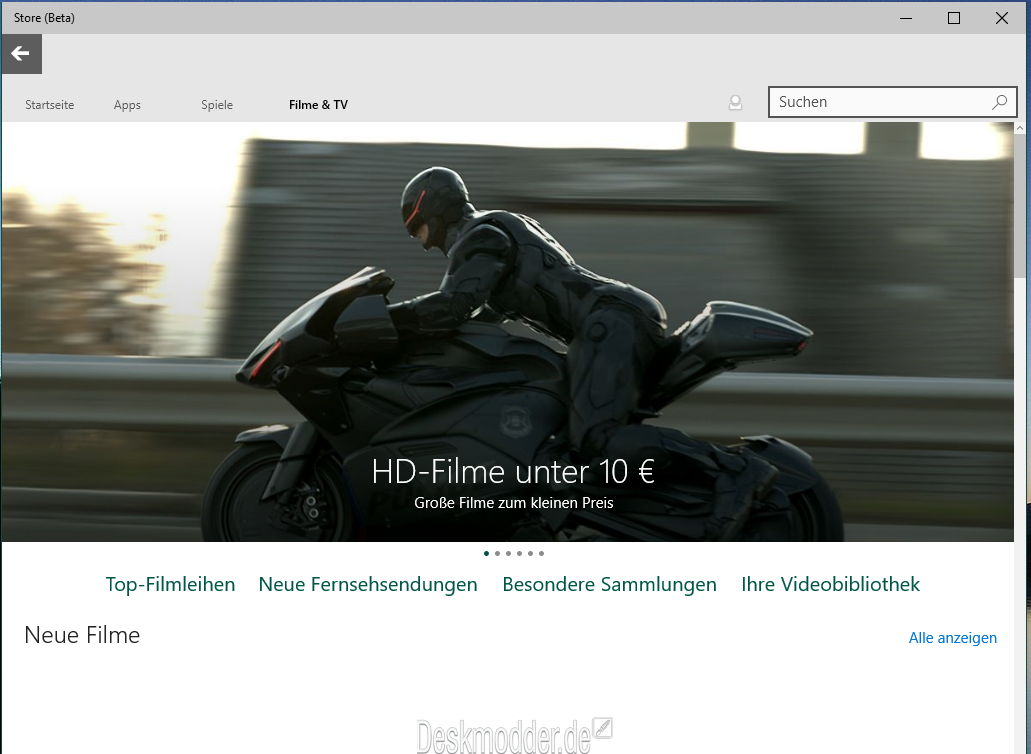Select the third carousel dot

tap(508, 554)
